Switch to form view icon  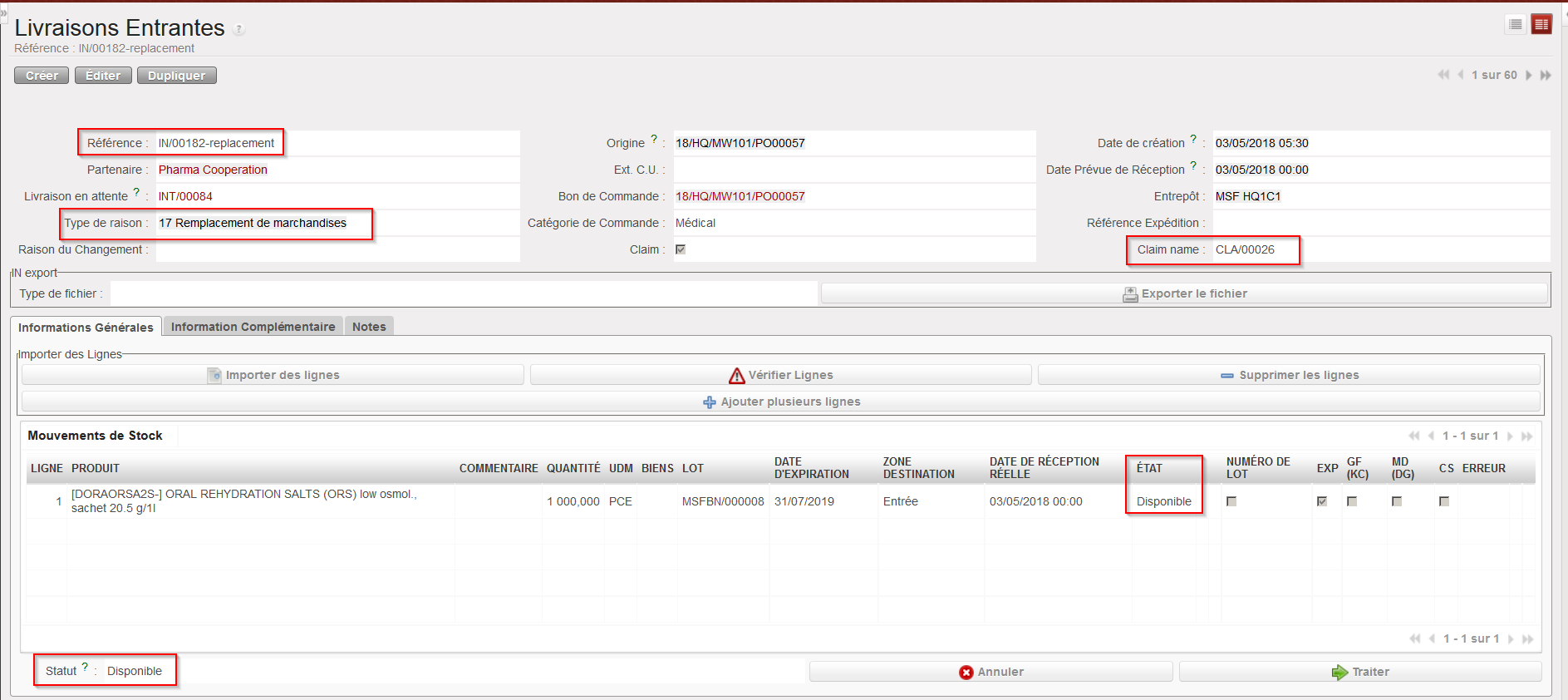coord(1541,25)
